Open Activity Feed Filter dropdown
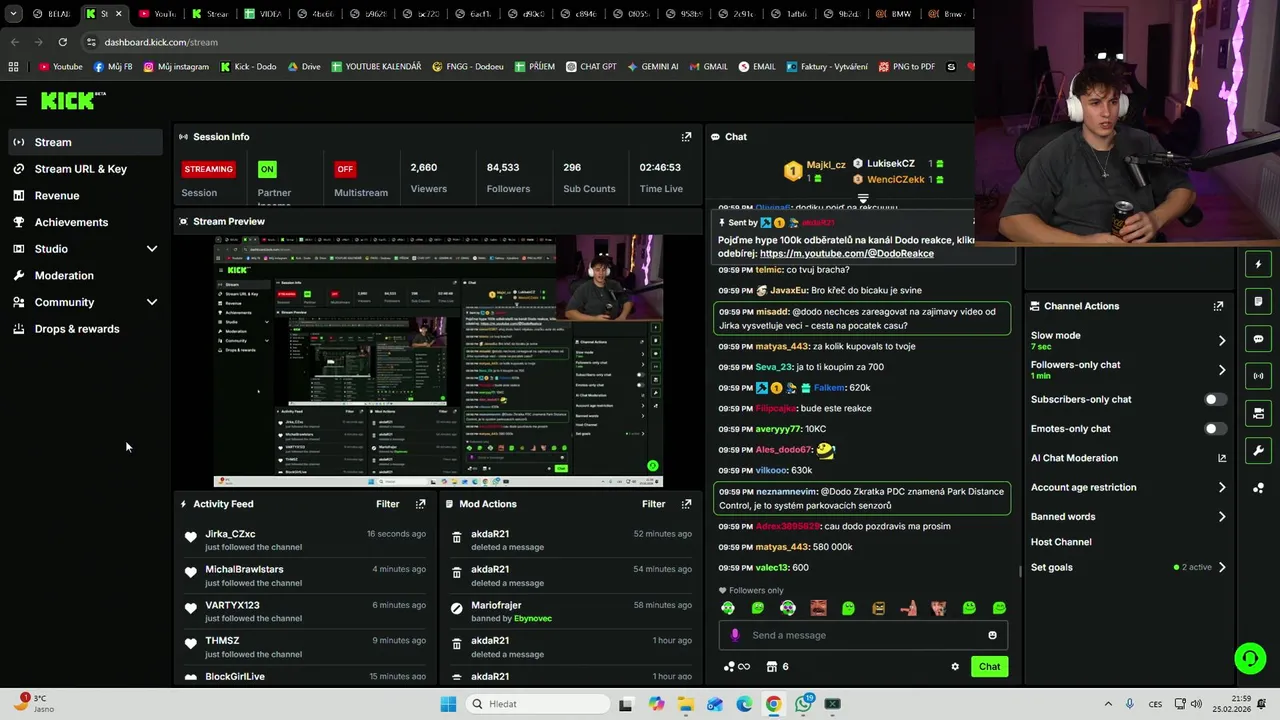Image resolution: width=1280 pixels, height=720 pixels. click(x=387, y=504)
